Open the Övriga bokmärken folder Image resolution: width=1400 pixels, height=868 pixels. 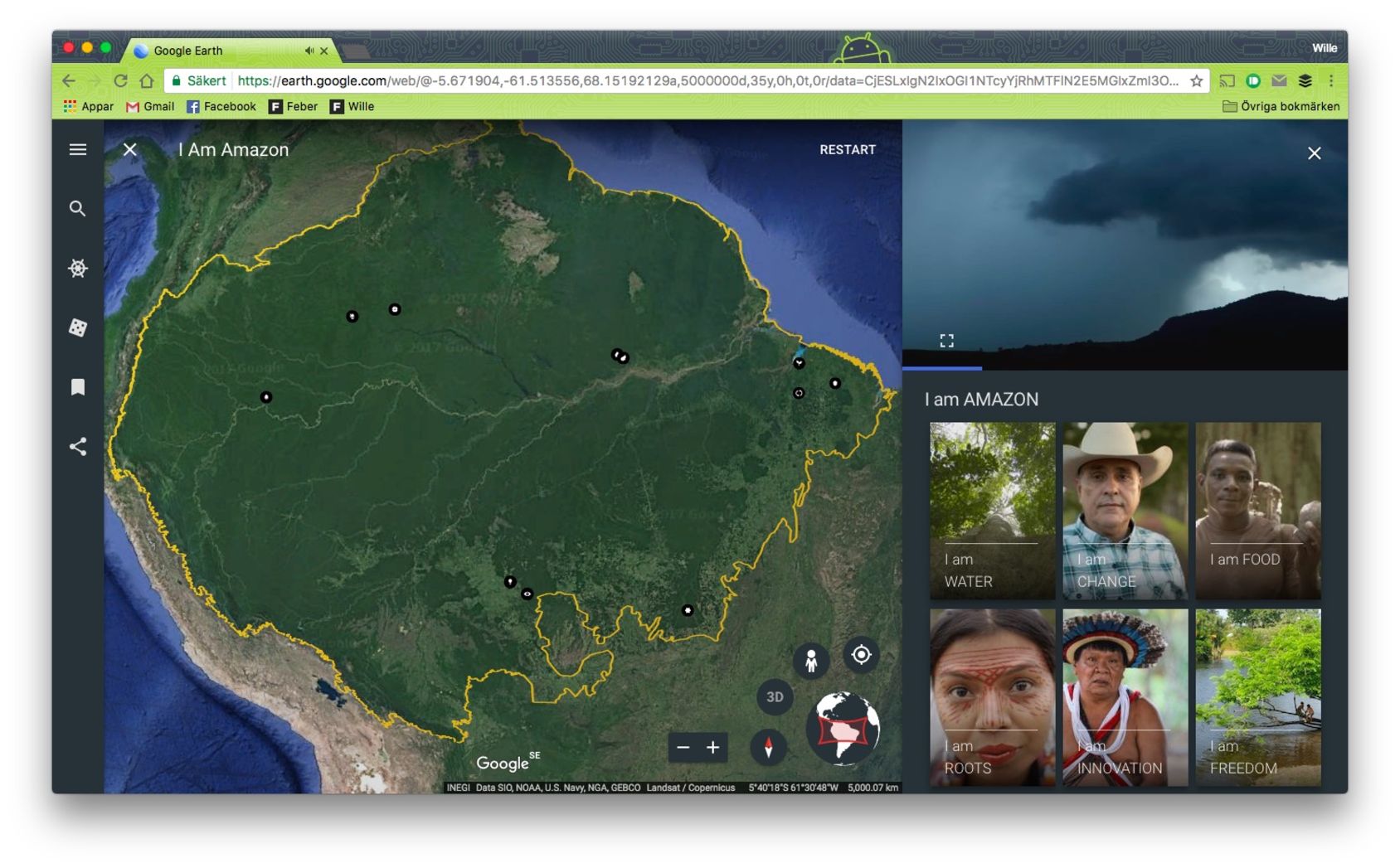[1281, 107]
